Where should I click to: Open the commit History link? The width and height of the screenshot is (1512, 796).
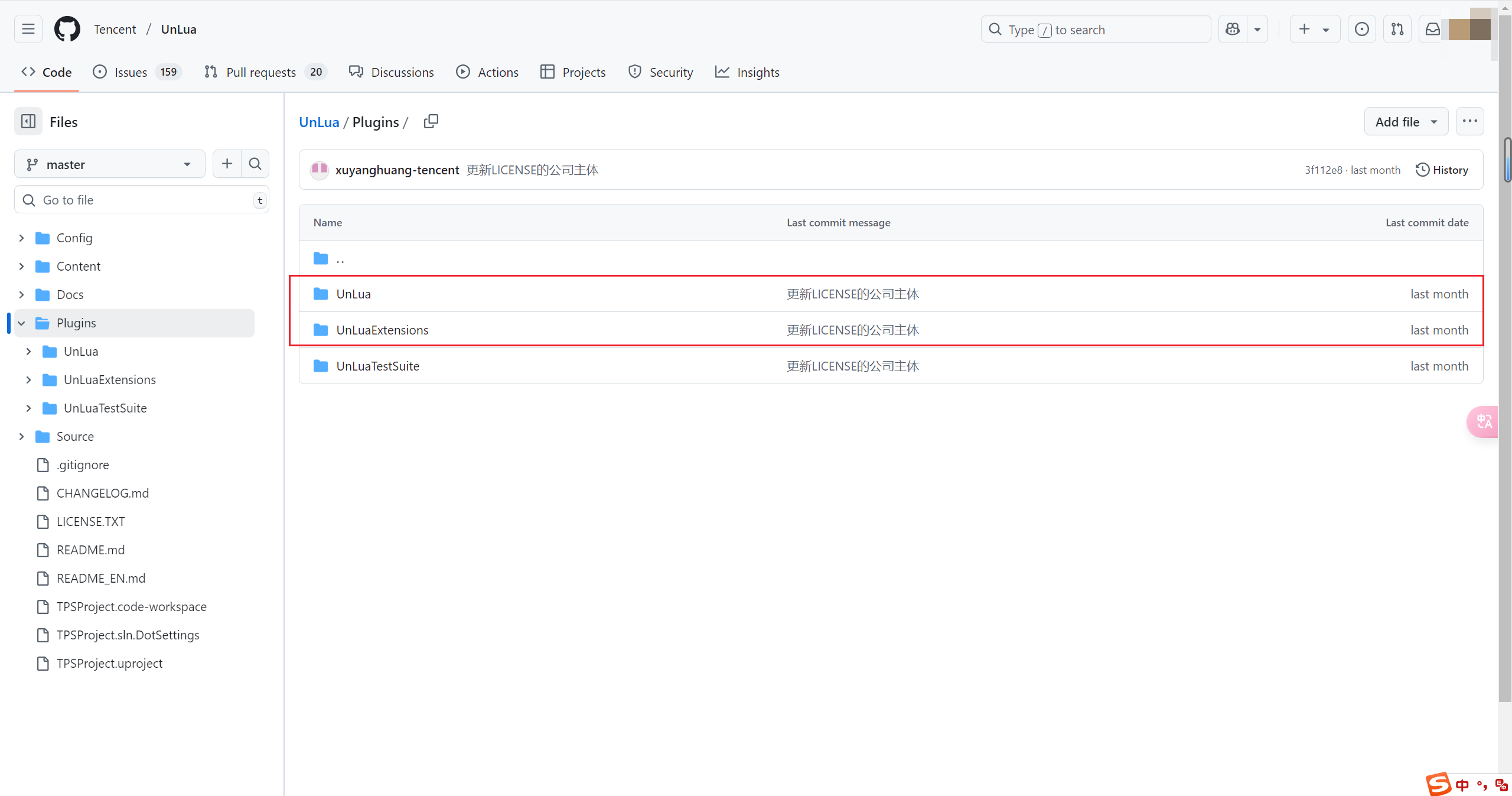[1442, 170]
